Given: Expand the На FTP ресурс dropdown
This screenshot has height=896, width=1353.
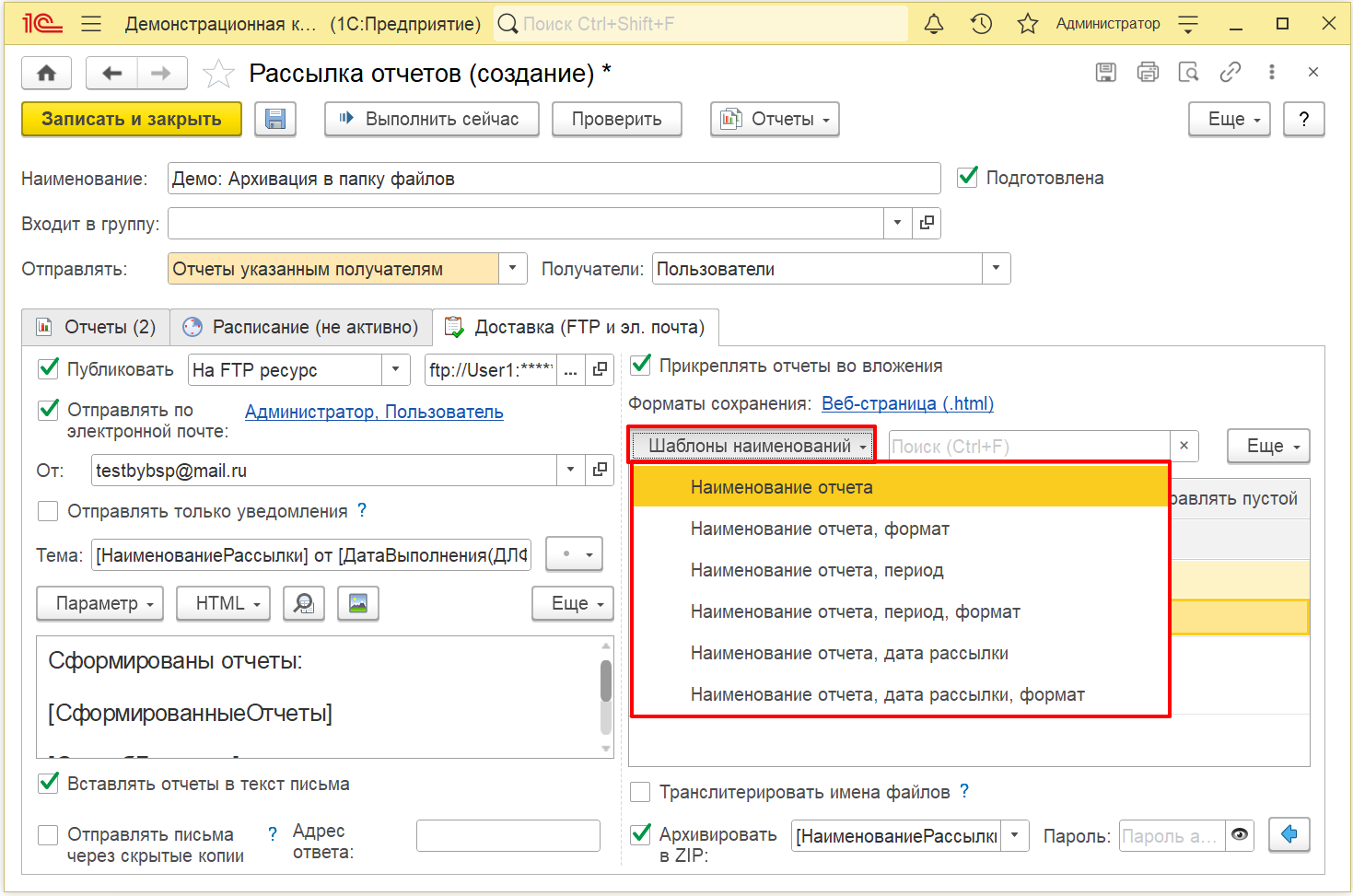Looking at the screenshot, I should (396, 370).
